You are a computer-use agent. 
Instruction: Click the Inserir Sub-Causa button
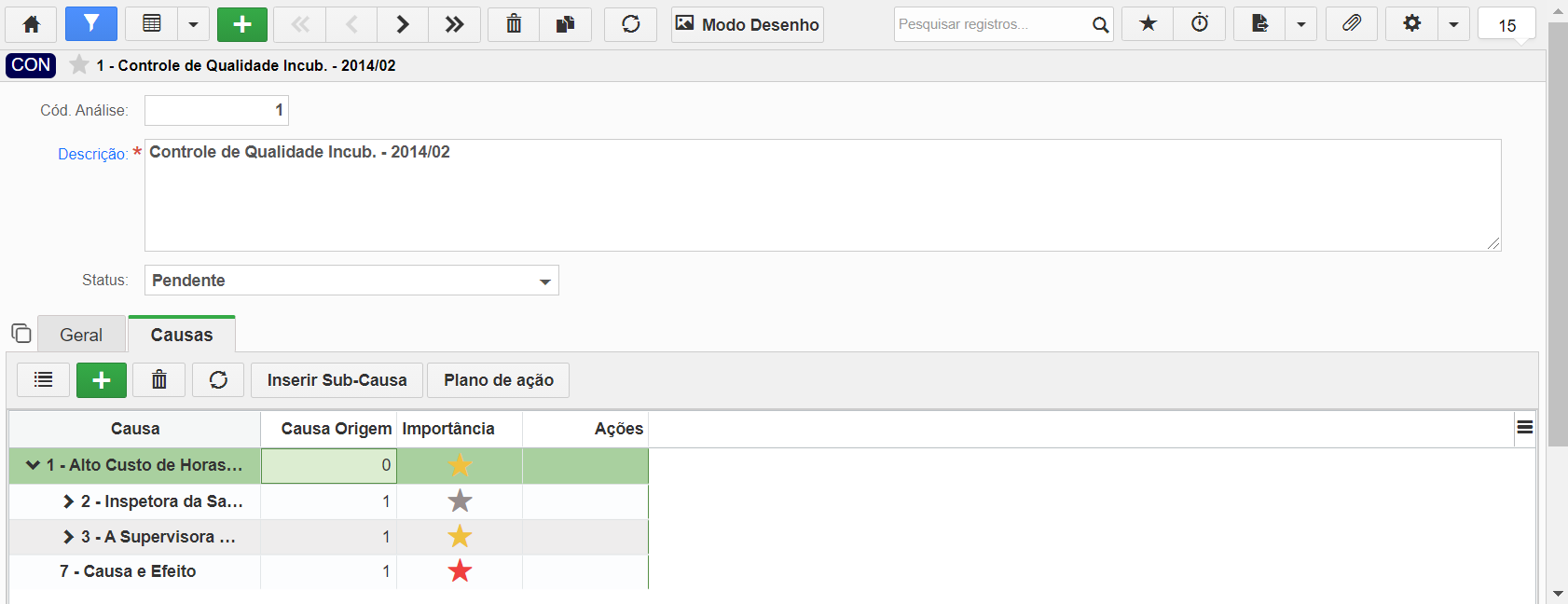[337, 380]
